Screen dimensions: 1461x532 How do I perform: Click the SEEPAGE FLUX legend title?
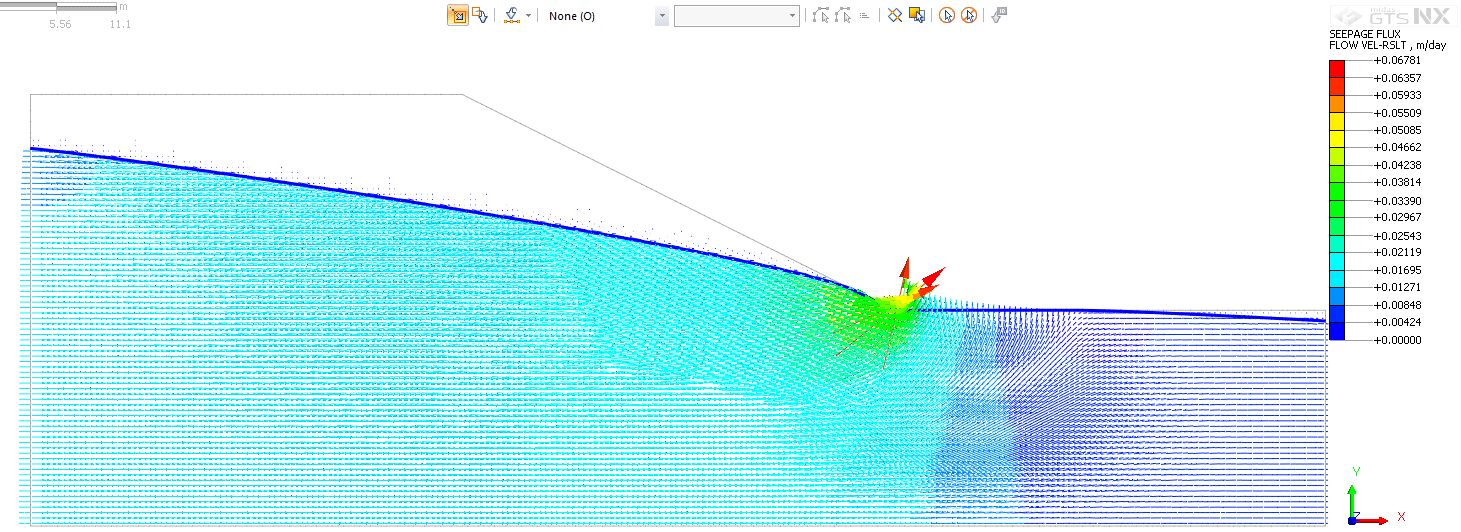[1365, 34]
